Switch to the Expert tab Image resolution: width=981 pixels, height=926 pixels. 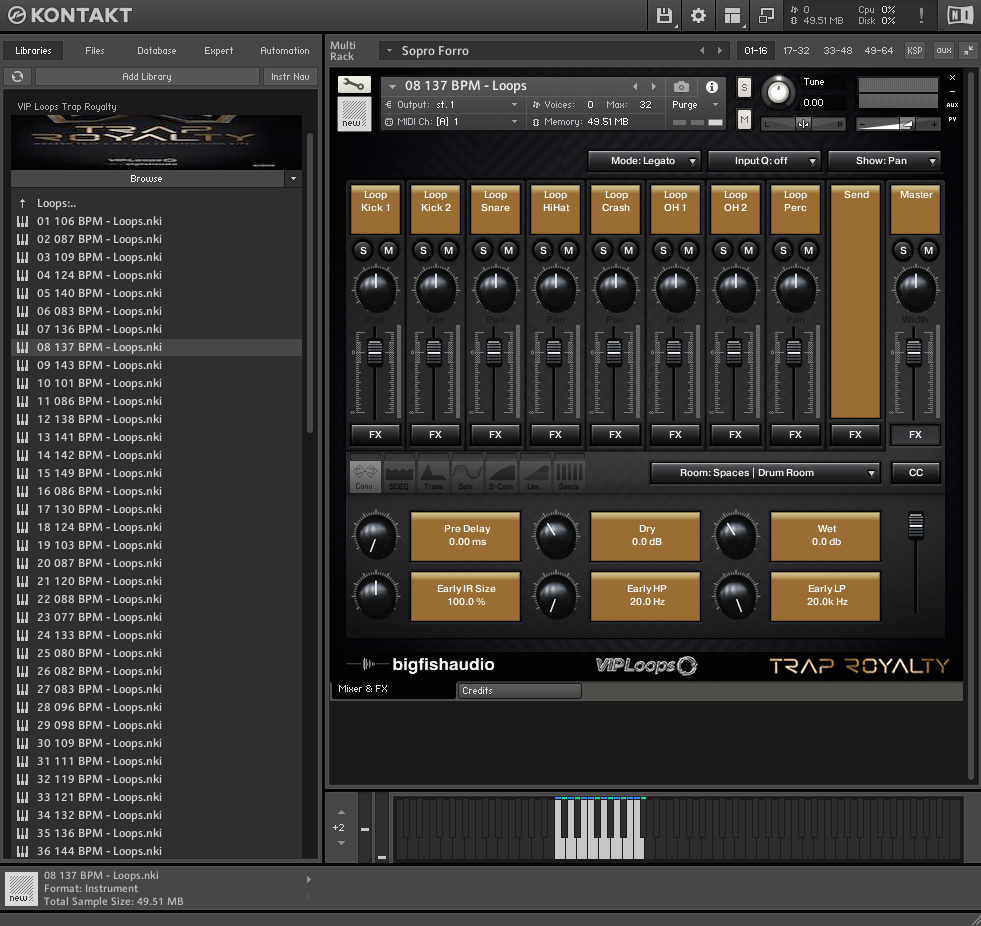pyautogui.click(x=218, y=51)
